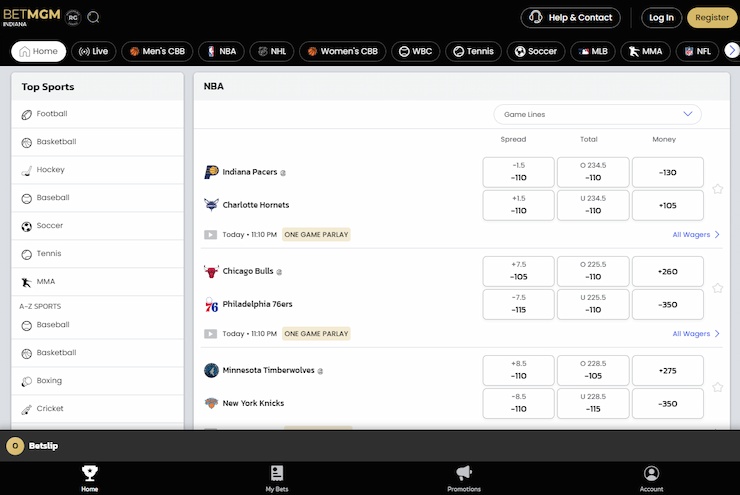Open the Soccer tab in top nav
This screenshot has width=740, height=495.
tap(536, 51)
